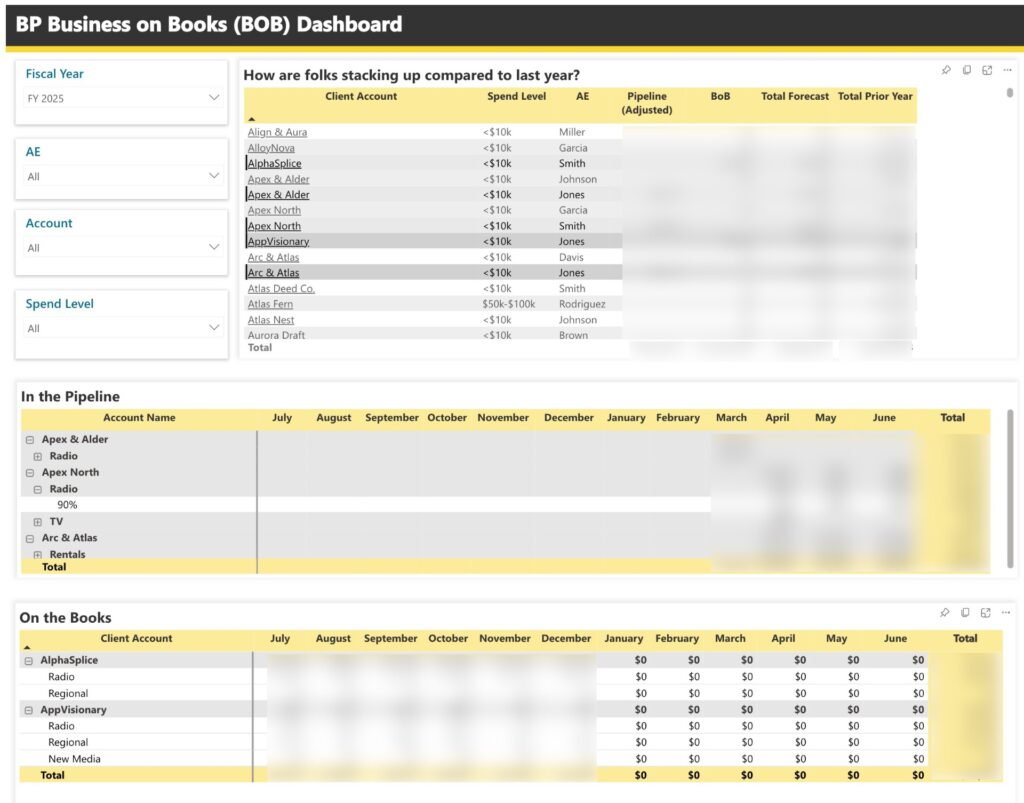Open the Atlas Nest account link
Image resolution: width=1024 pixels, height=803 pixels.
pos(270,320)
